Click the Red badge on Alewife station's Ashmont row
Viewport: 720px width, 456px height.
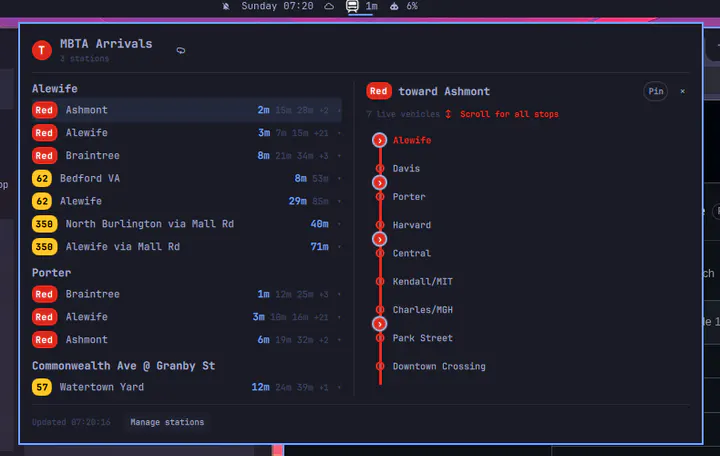click(45, 110)
